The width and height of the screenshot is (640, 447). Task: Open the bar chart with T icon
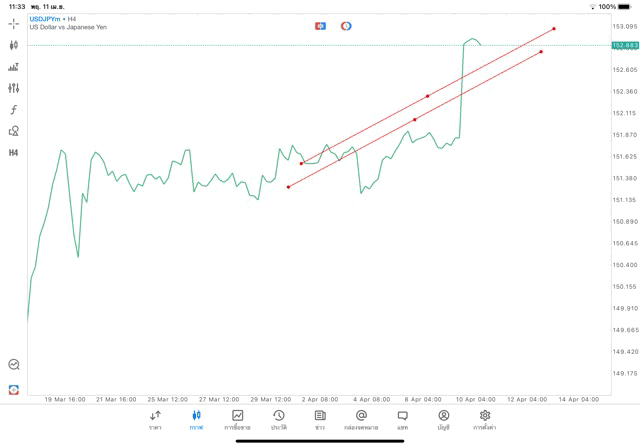(14, 67)
